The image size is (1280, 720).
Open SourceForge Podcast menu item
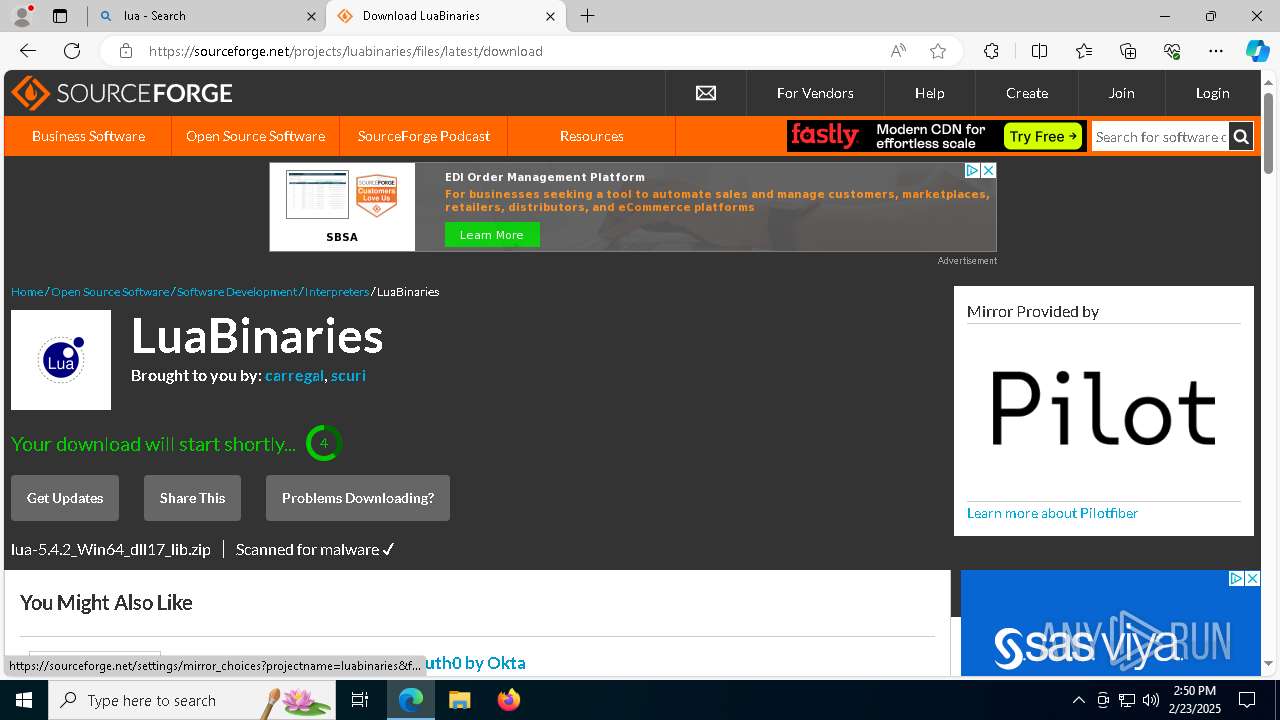(x=424, y=136)
